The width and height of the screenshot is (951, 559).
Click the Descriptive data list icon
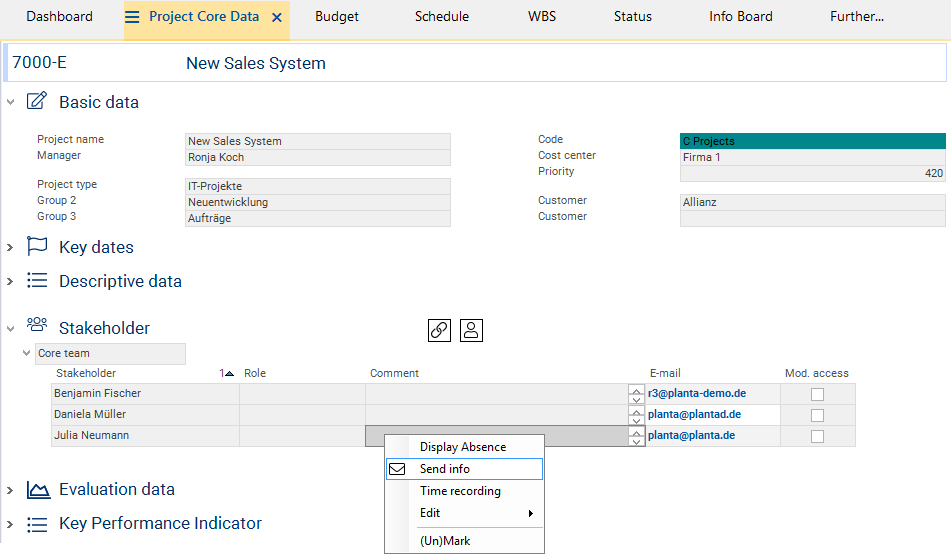point(37,280)
